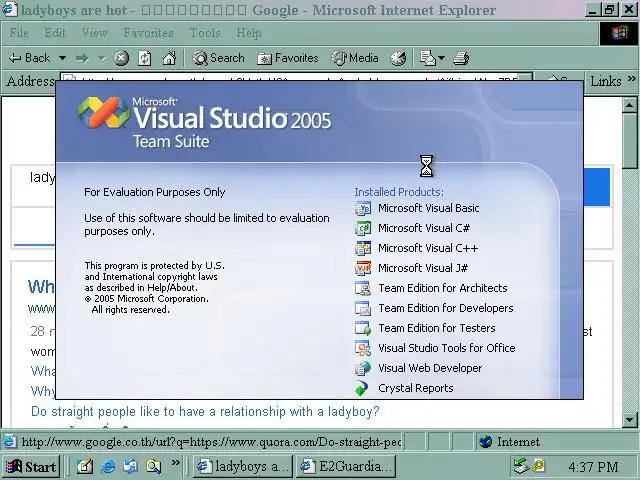Click the Team Edition for Testers icon
640x480 pixels.
[x=362, y=328]
